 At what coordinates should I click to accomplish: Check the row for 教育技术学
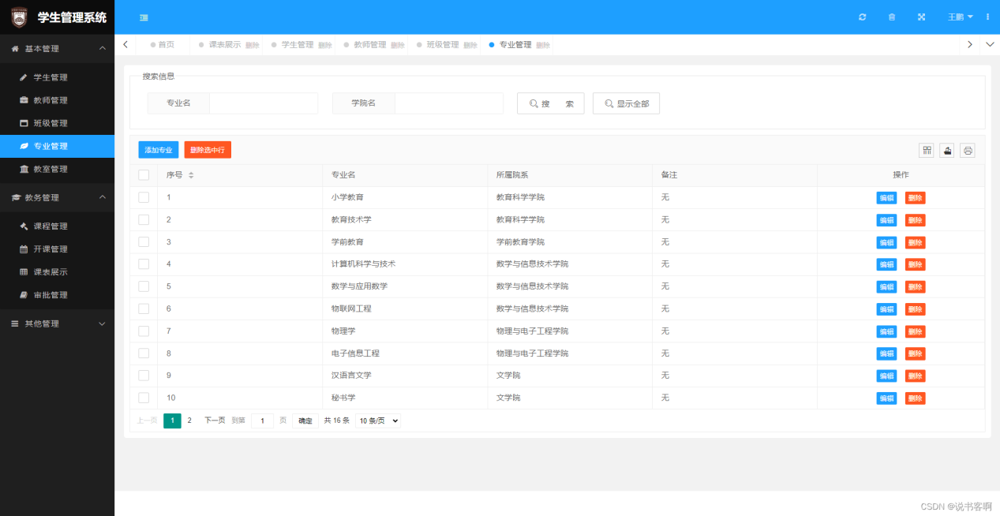(143, 219)
